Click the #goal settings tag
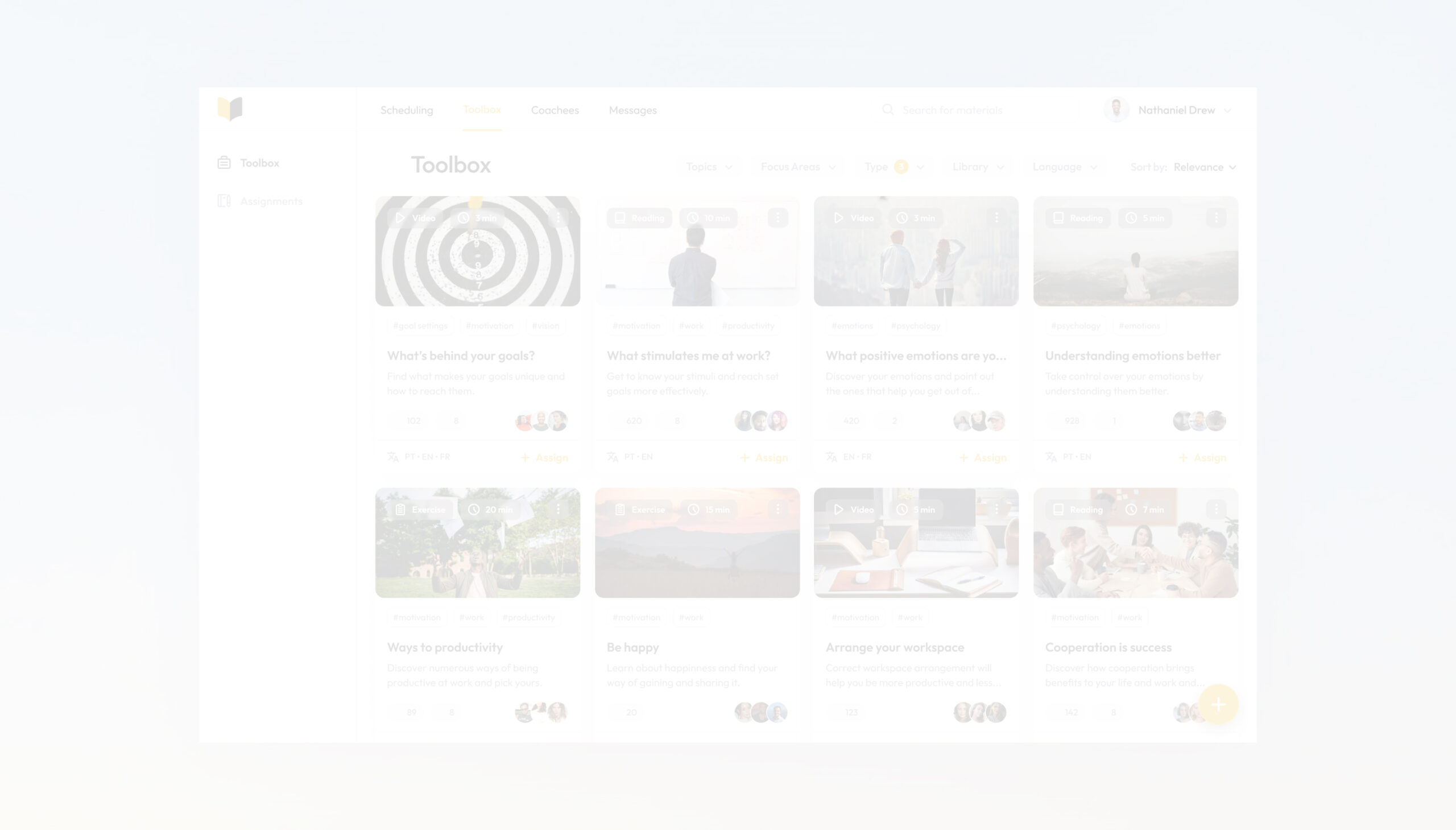The image size is (1456, 830). click(420, 325)
